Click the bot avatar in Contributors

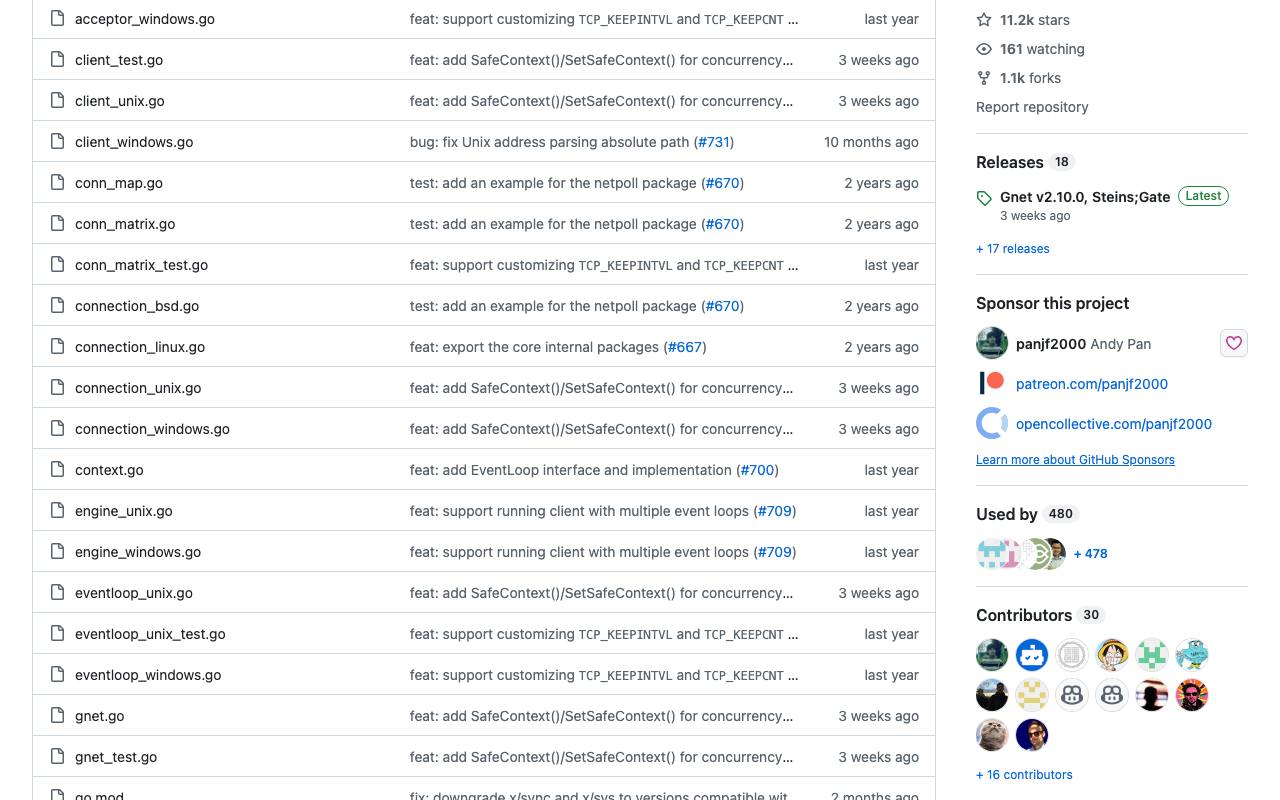click(x=1032, y=655)
